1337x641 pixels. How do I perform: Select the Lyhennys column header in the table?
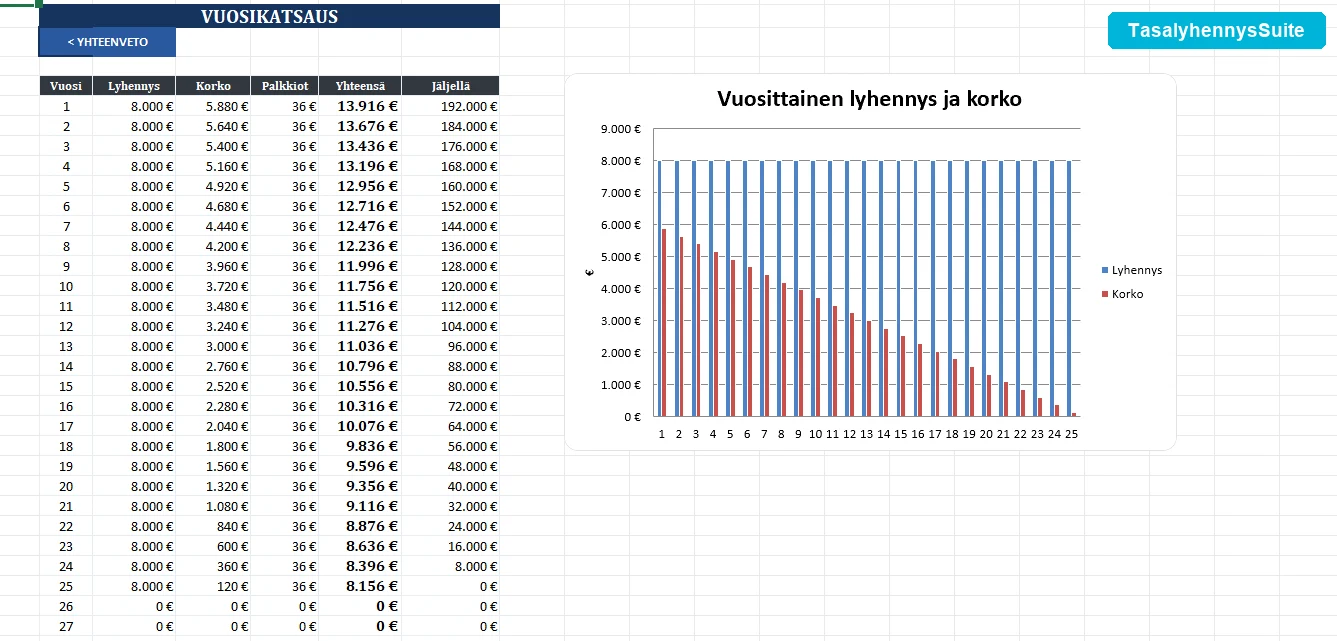(134, 86)
